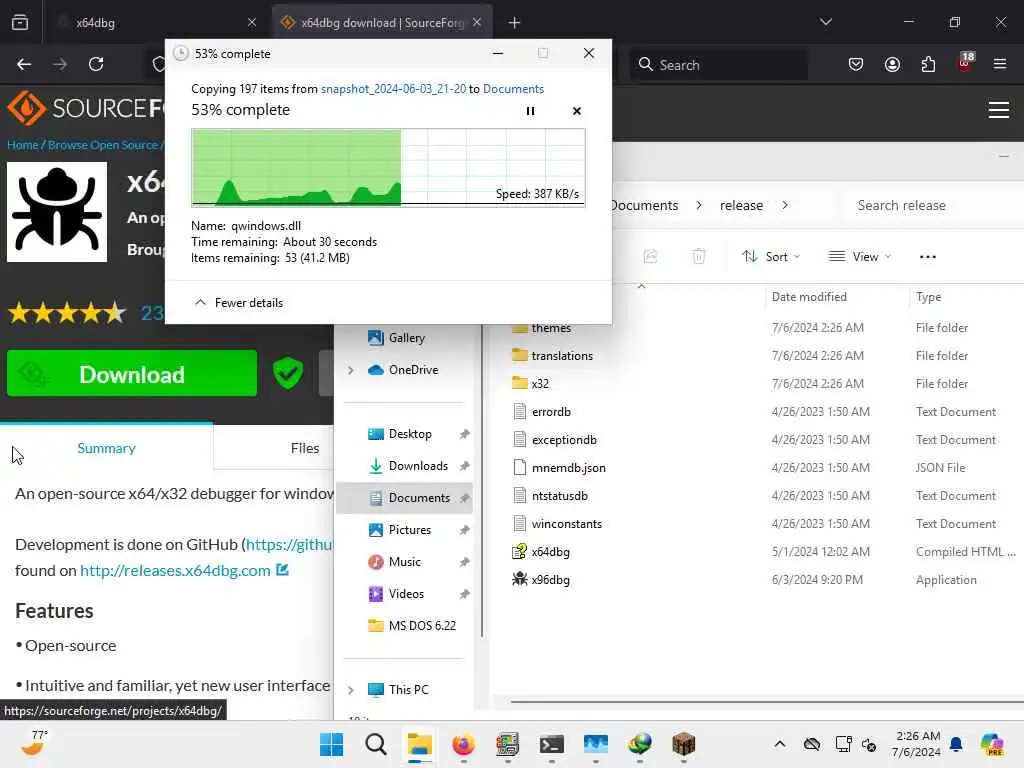Select release in the Explorer breadcrumb
Viewport: 1024px width, 768px height.
pos(741,205)
